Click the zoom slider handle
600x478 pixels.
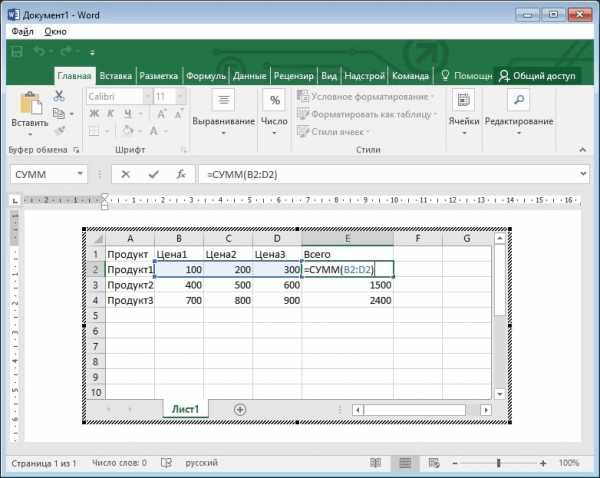pos(499,463)
